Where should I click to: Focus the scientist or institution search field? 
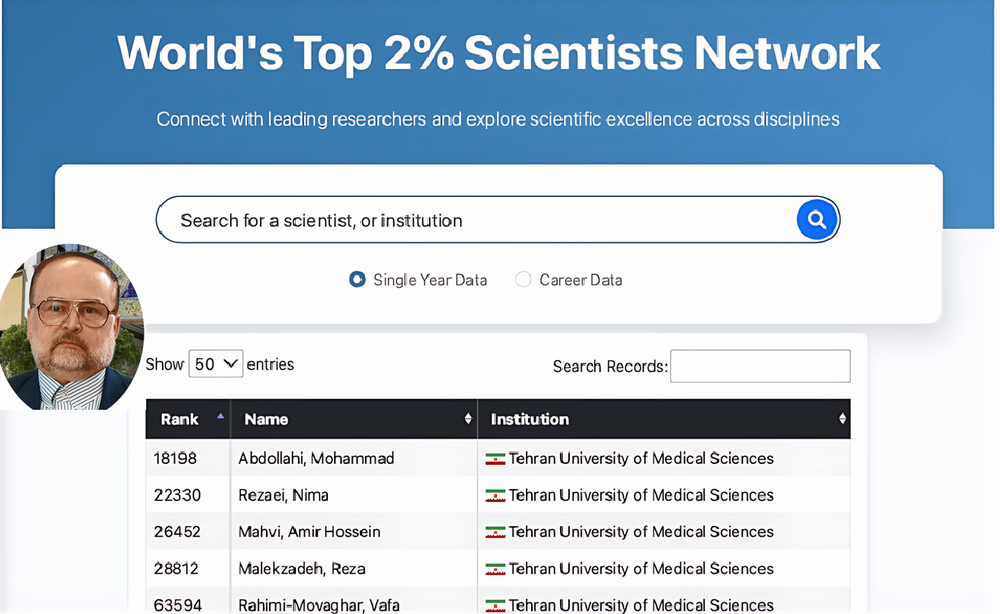coord(497,220)
